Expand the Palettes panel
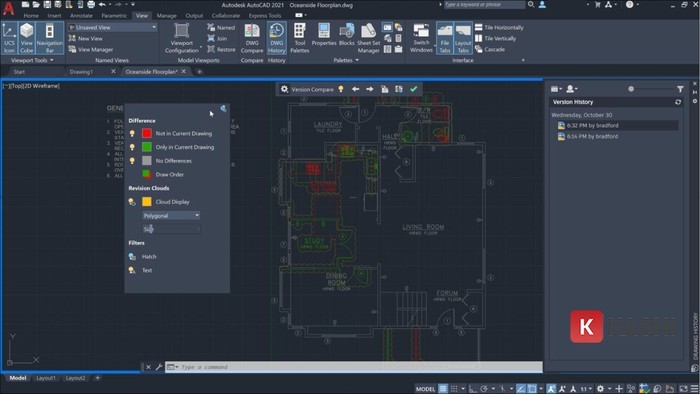This screenshot has height=394, width=700. [x=346, y=60]
